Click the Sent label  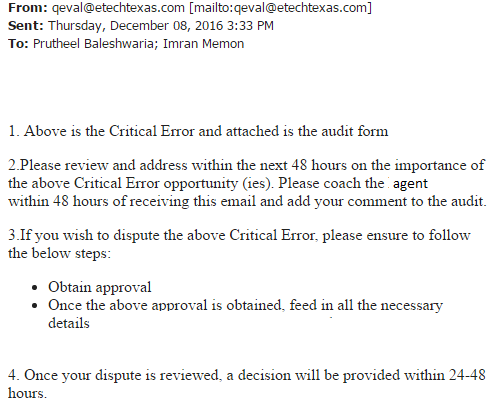tap(26, 26)
